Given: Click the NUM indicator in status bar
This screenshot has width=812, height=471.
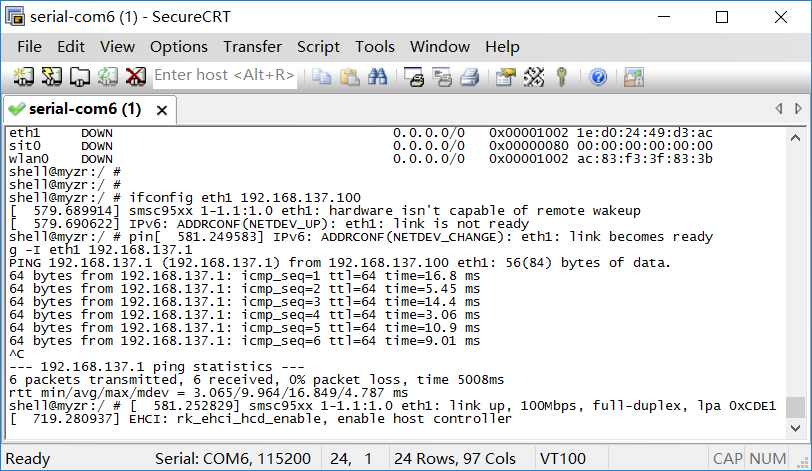Looking at the screenshot, I should point(767,459).
